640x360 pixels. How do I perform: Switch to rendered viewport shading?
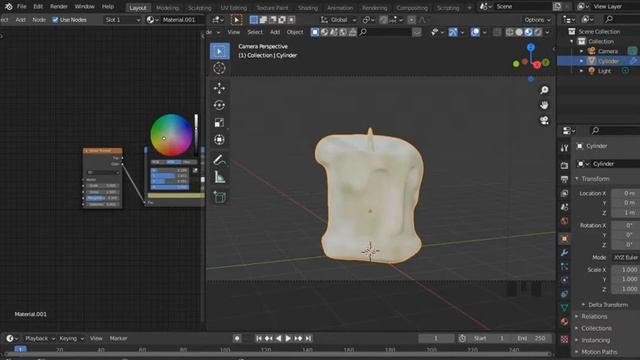[538, 32]
